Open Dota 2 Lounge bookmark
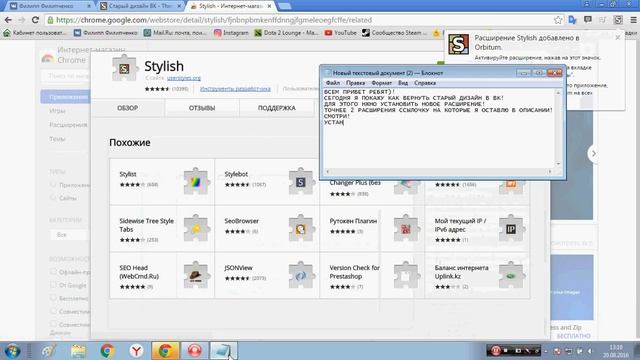This screenshot has height=360, width=640. pyautogui.click(x=286, y=33)
